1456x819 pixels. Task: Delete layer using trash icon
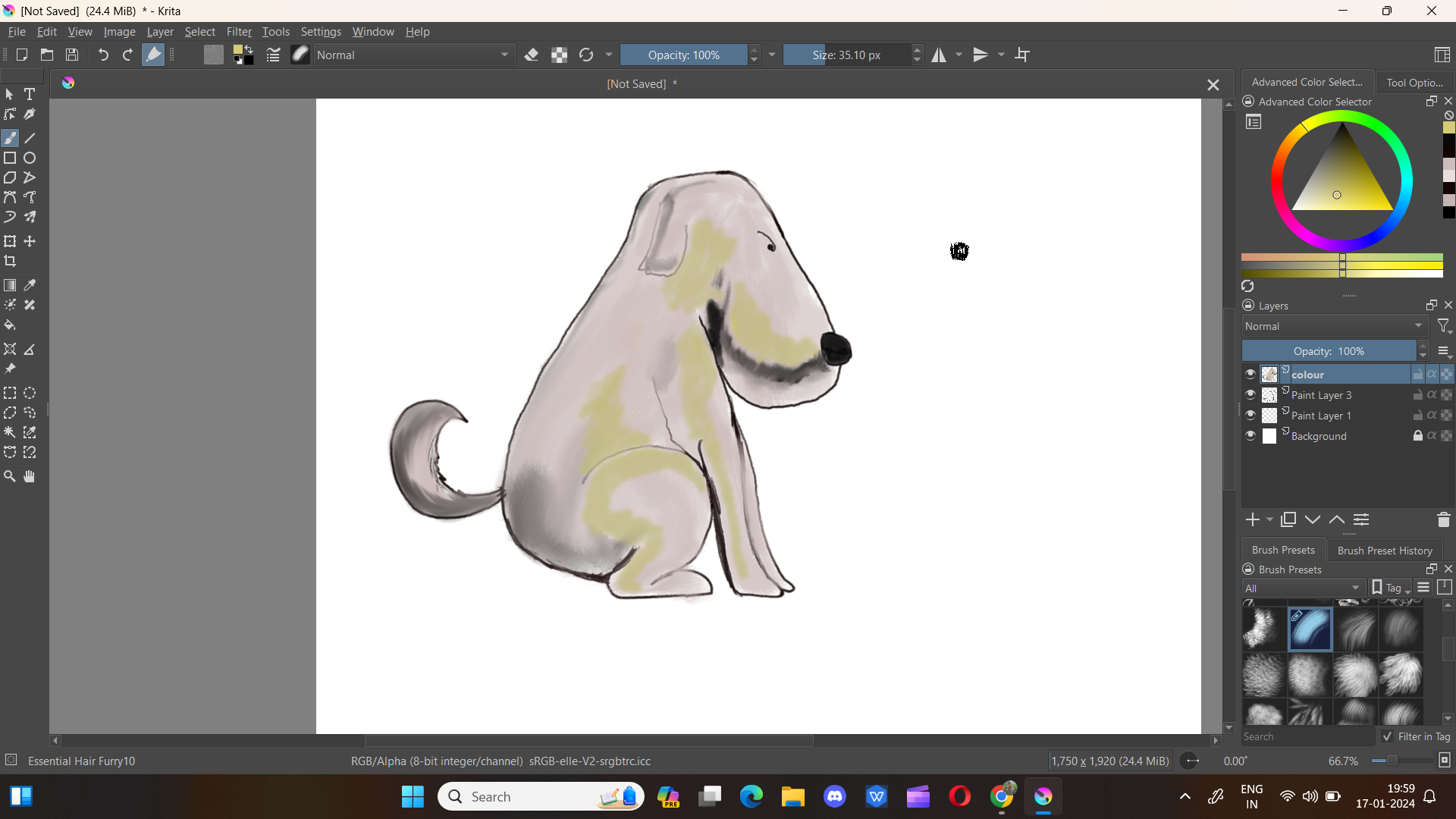(x=1443, y=519)
